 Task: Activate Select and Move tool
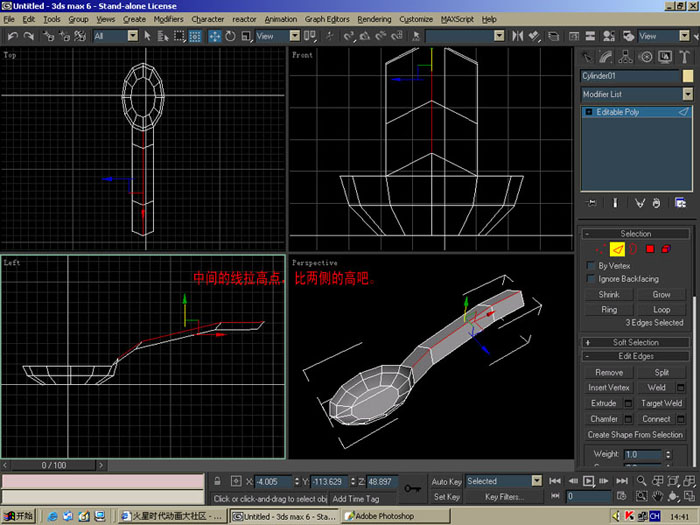tap(215, 36)
